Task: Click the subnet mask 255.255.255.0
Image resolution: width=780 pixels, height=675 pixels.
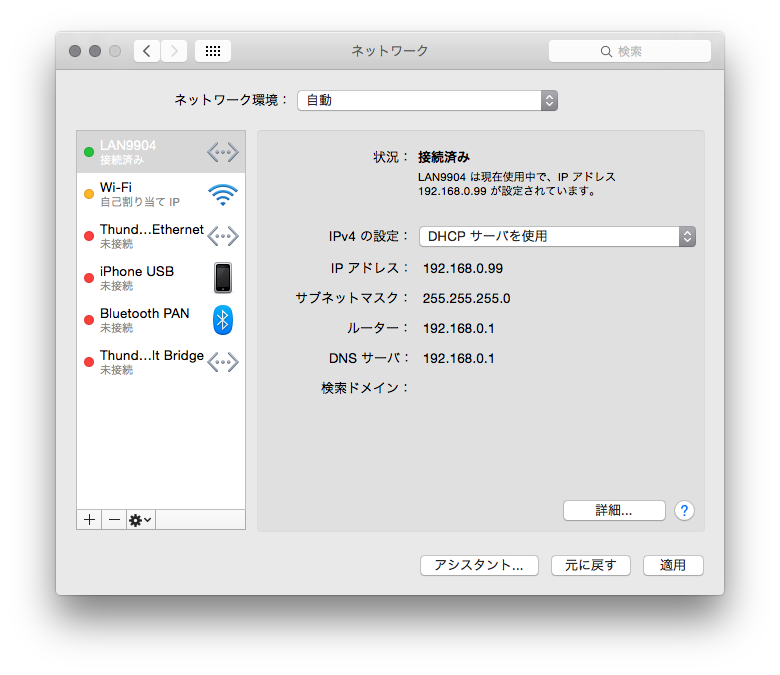Action: point(466,298)
